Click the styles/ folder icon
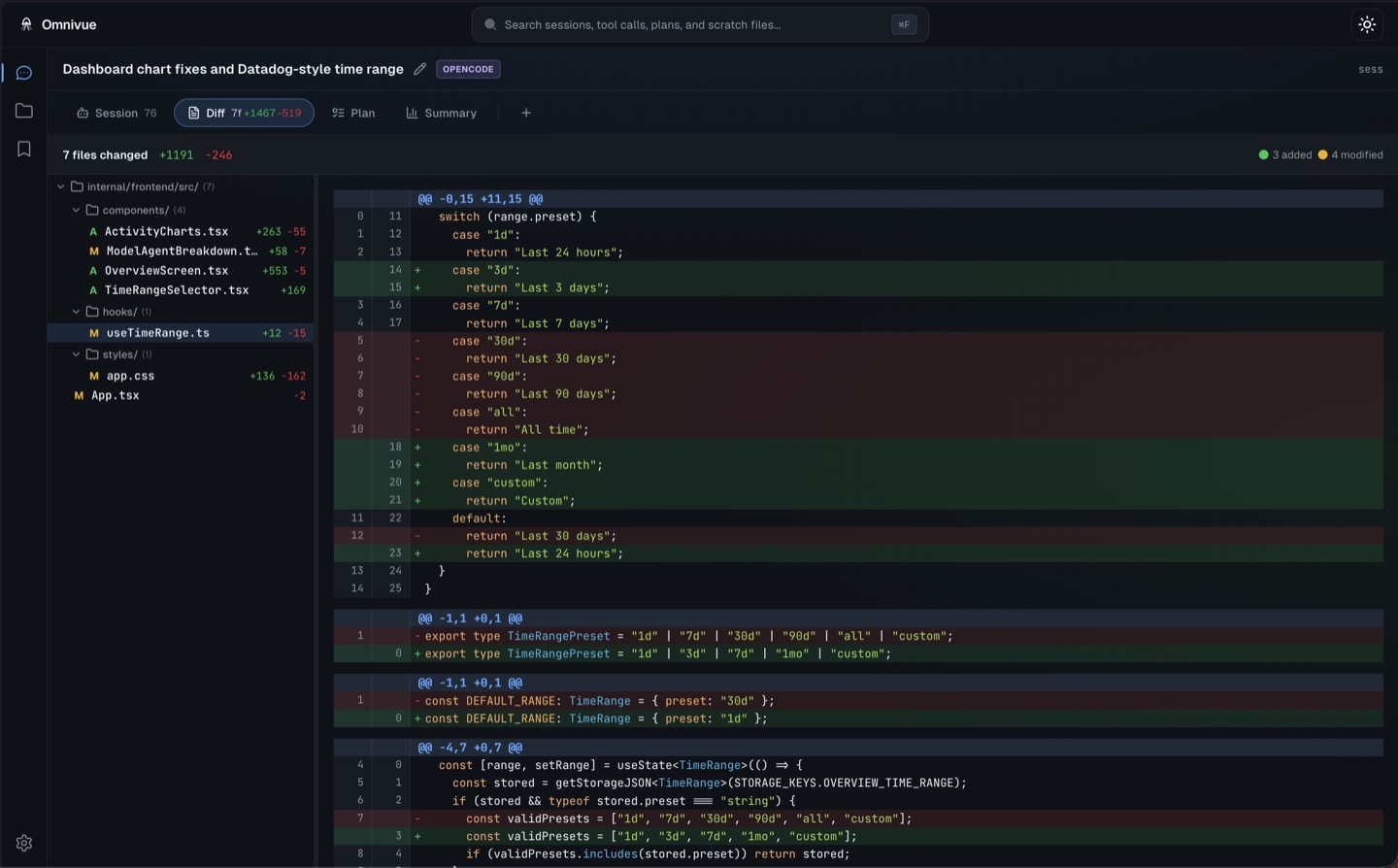This screenshot has width=1398, height=868. pos(92,354)
